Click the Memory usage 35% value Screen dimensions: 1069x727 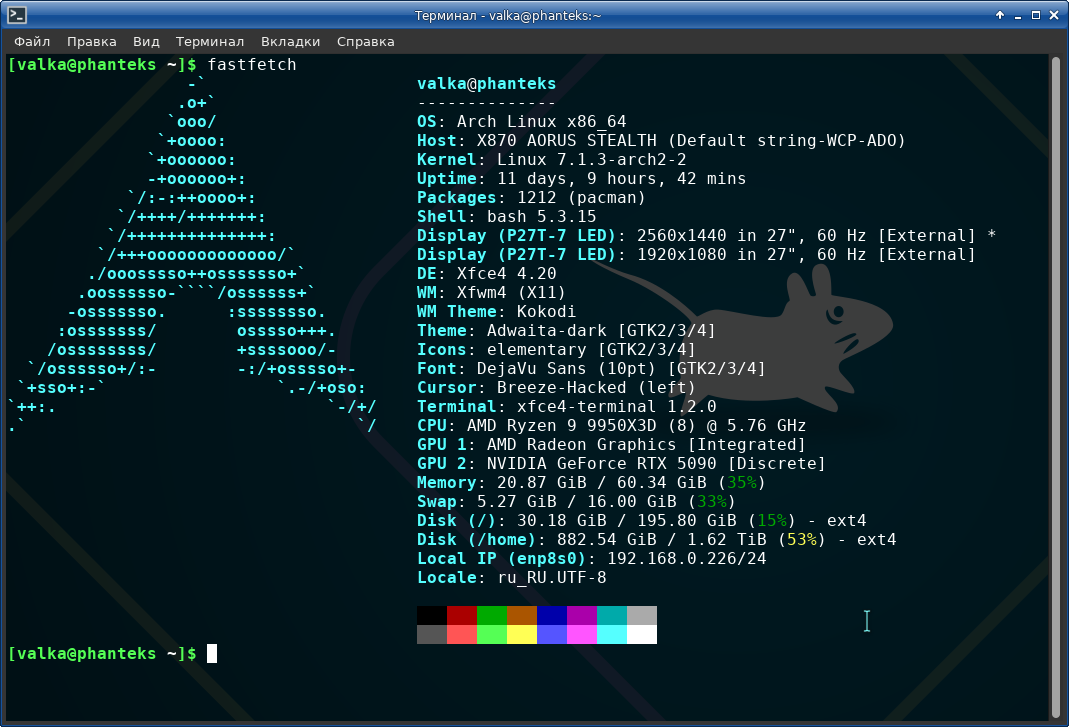point(742,483)
